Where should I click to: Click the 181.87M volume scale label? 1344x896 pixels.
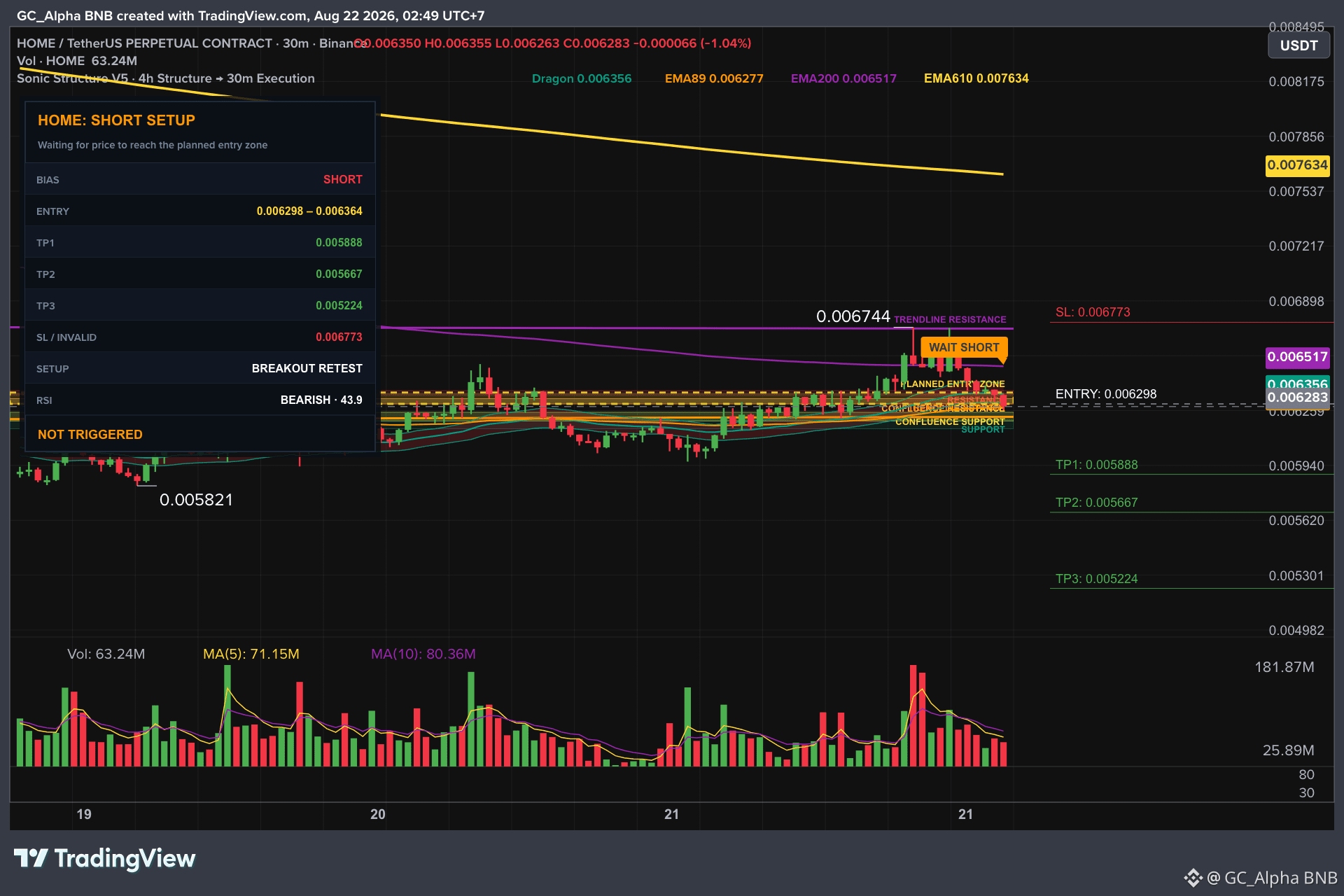click(x=1284, y=667)
